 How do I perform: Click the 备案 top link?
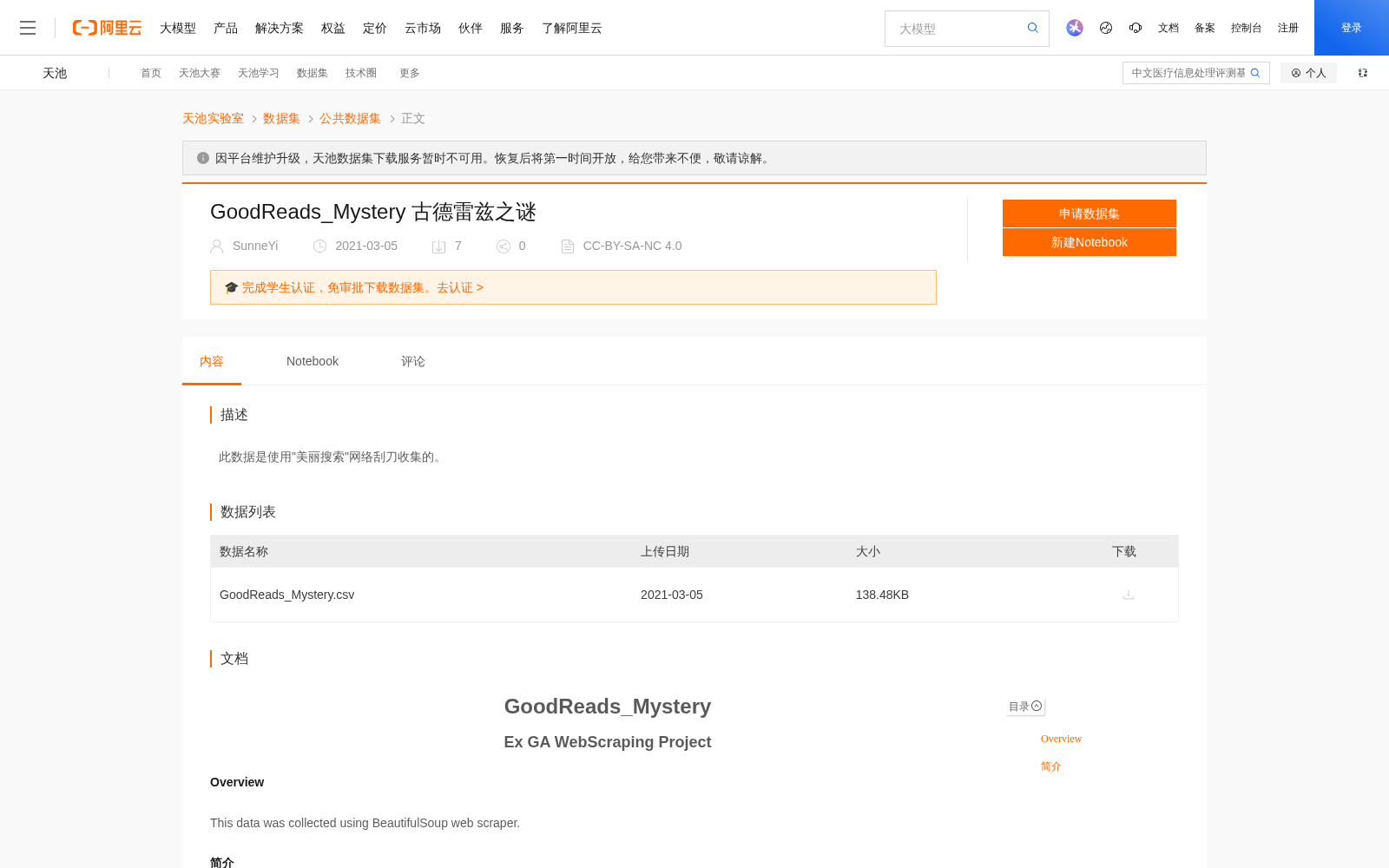pyautogui.click(x=1205, y=28)
